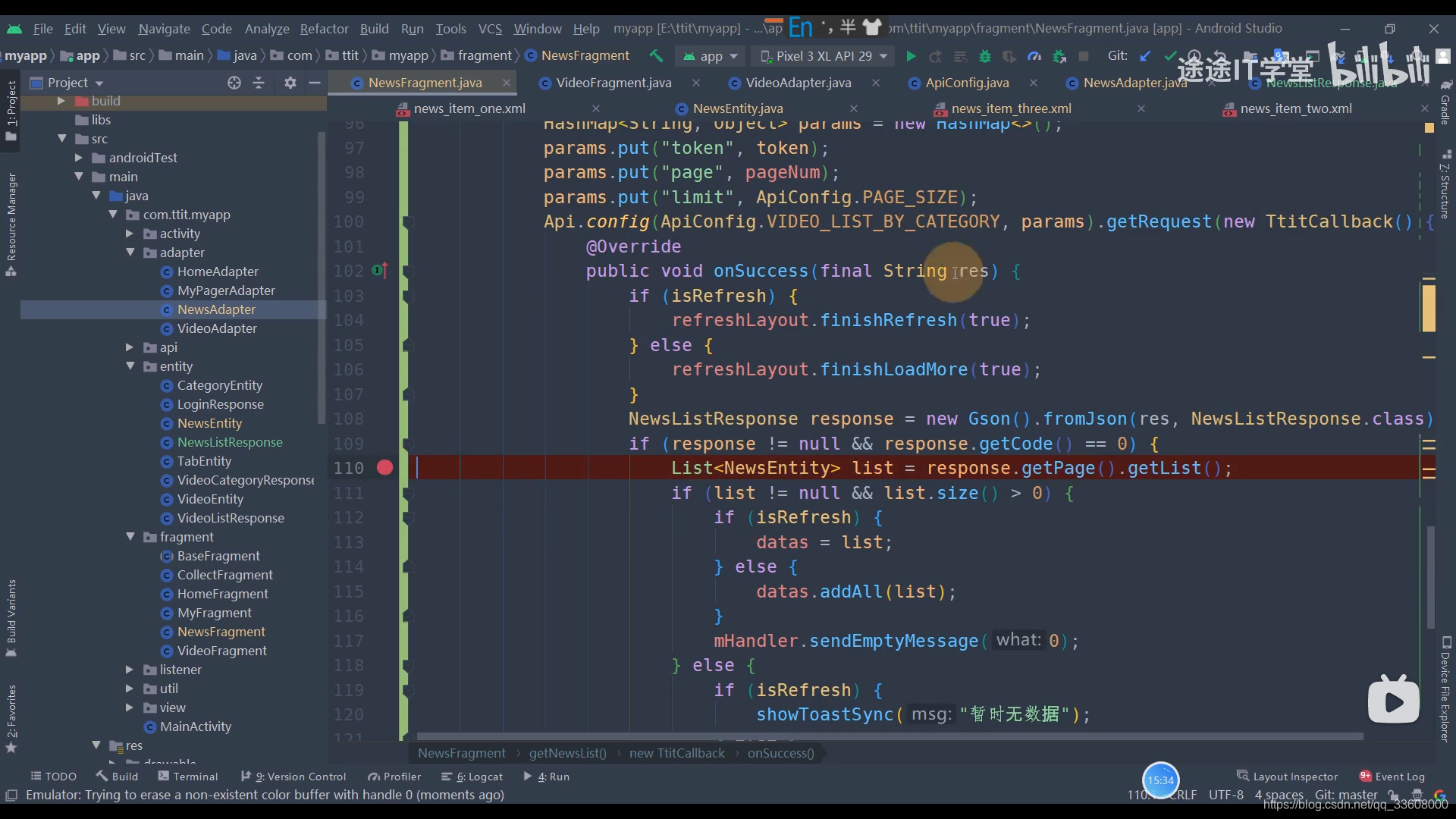
Task: Switch to ApiConfig.java tab
Action: (967, 83)
